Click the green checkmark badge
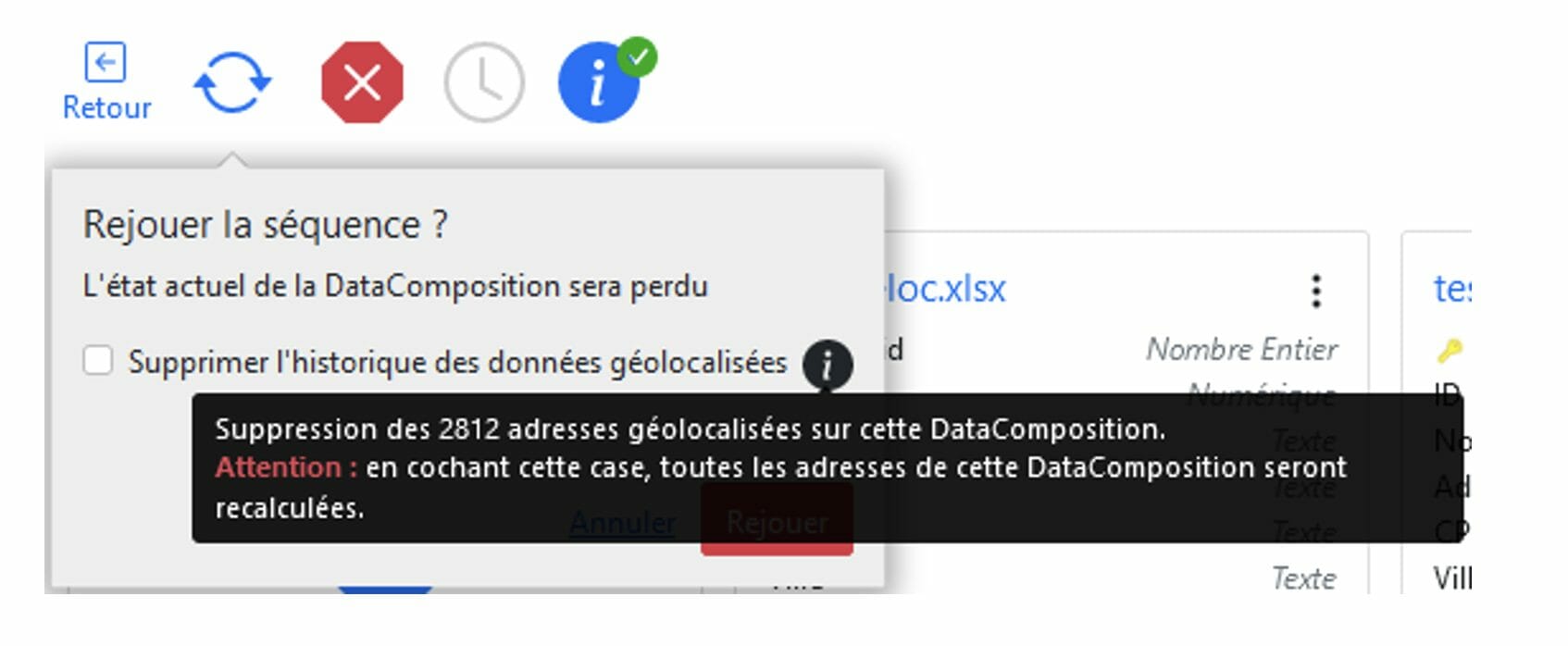This screenshot has width=1568, height=646. pos(637,56)
